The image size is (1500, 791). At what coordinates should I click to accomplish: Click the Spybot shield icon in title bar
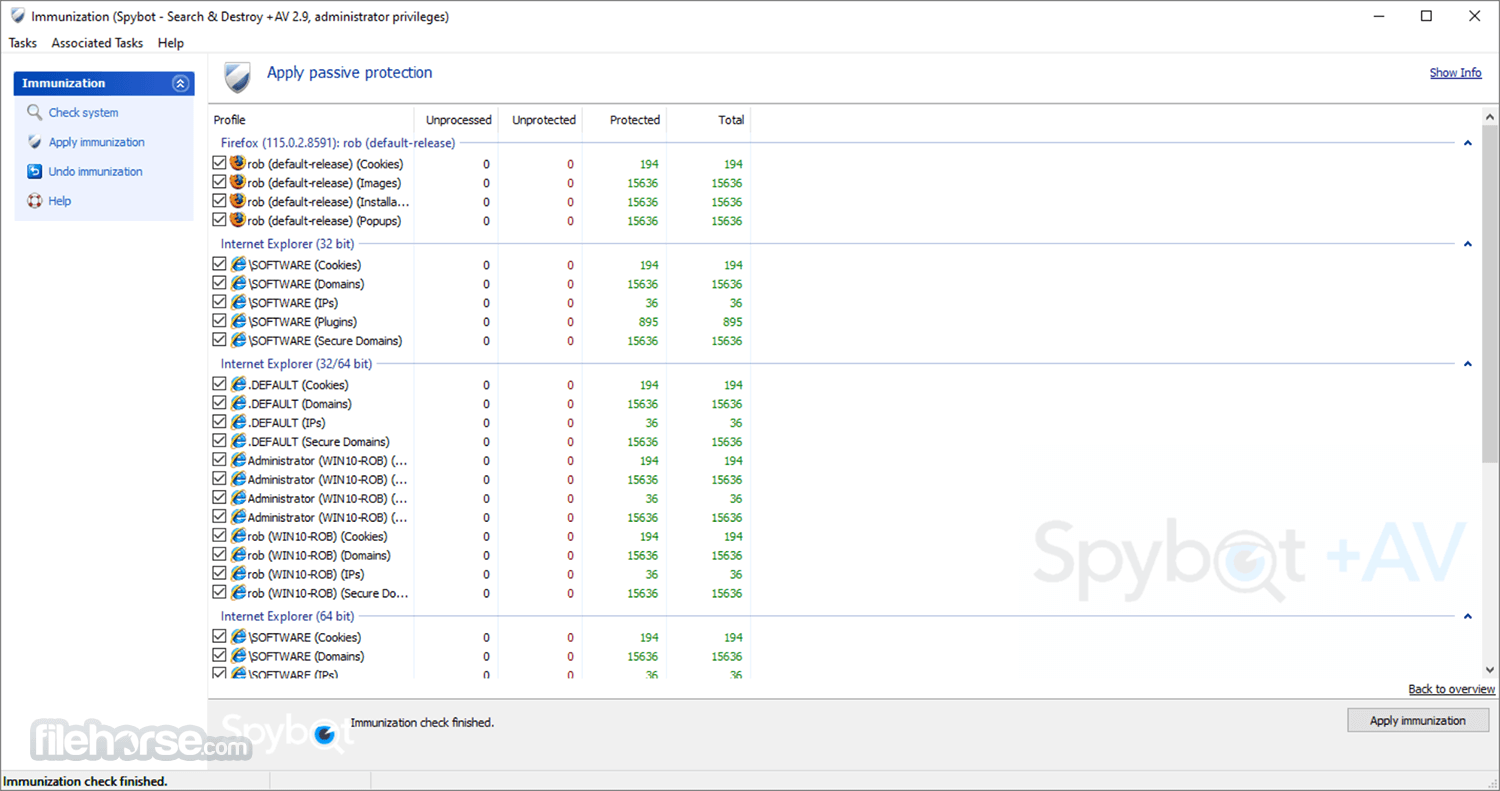(x=17, y=16)
